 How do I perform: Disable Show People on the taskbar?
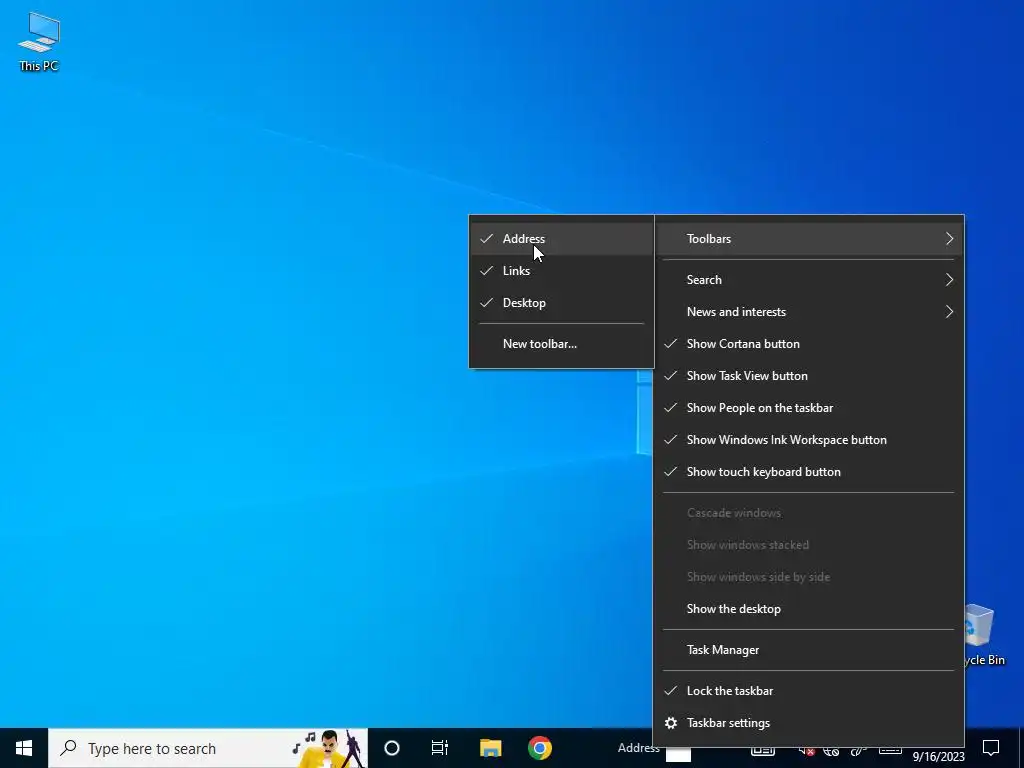[809, 408]
